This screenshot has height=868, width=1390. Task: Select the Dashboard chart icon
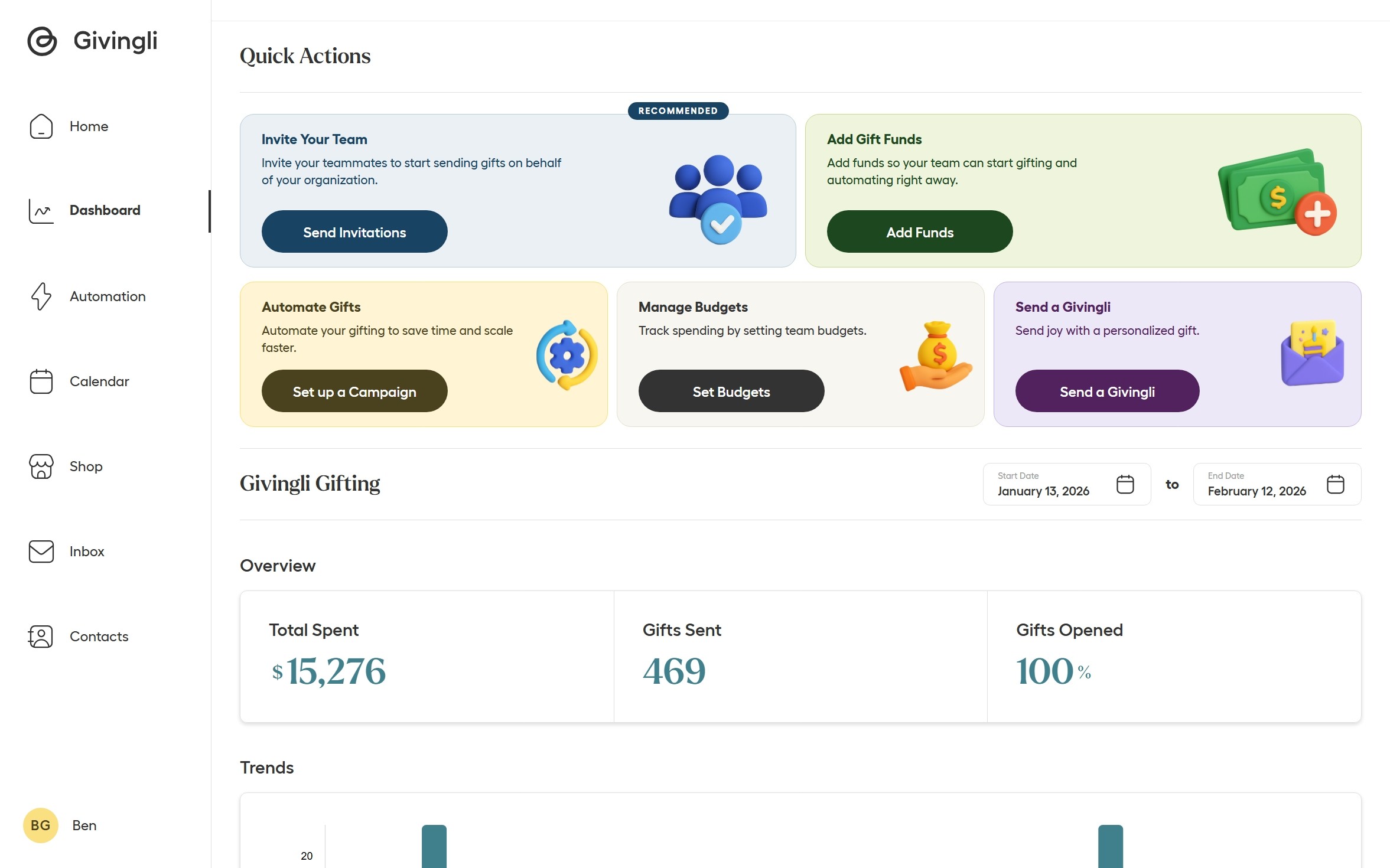pos(40,211)
